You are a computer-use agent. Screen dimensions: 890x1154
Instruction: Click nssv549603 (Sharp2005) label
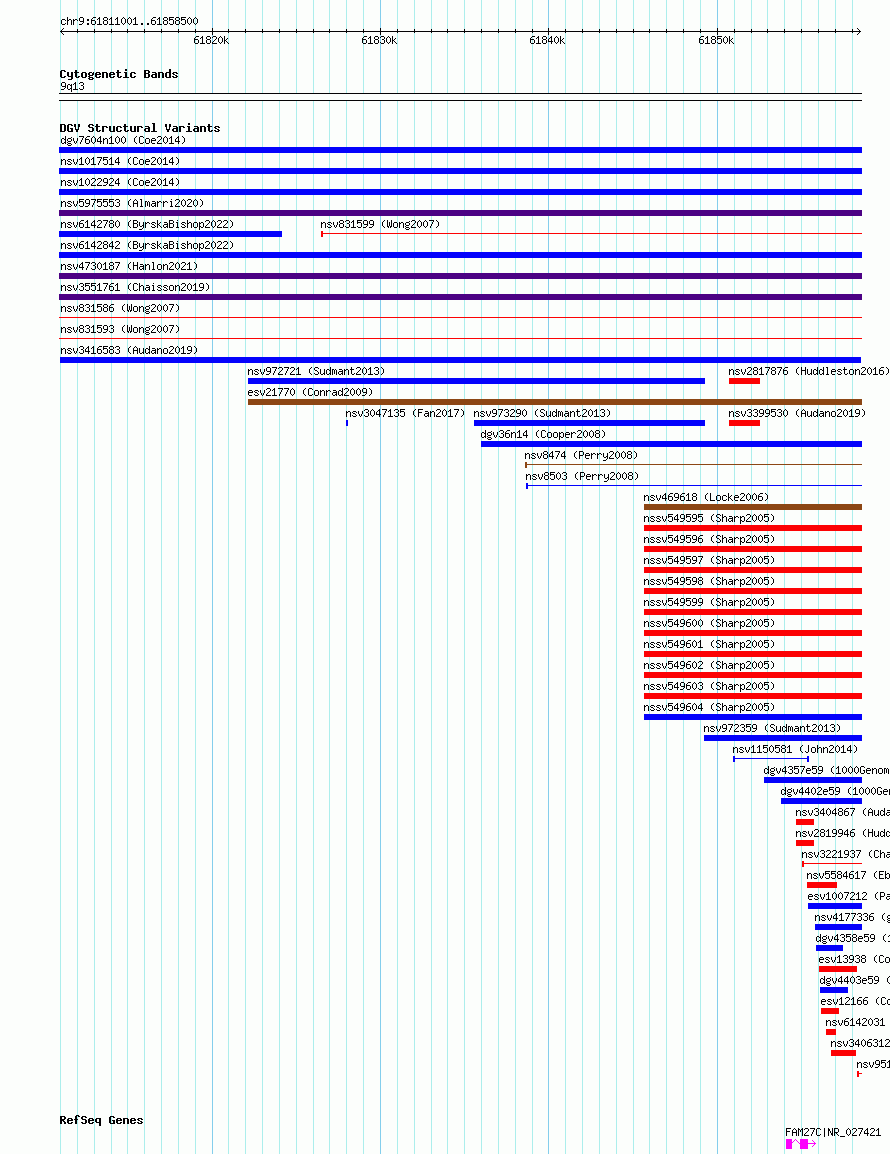click(709, 686)
